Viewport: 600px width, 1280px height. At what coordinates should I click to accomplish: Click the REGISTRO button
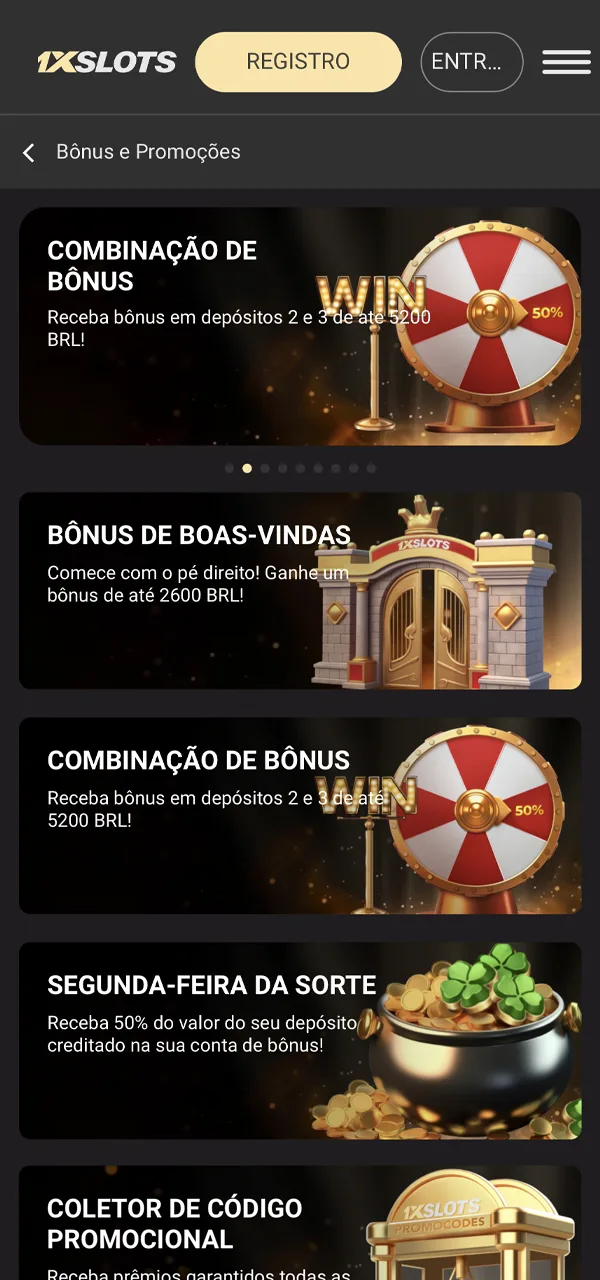click(x=298, y=62)
